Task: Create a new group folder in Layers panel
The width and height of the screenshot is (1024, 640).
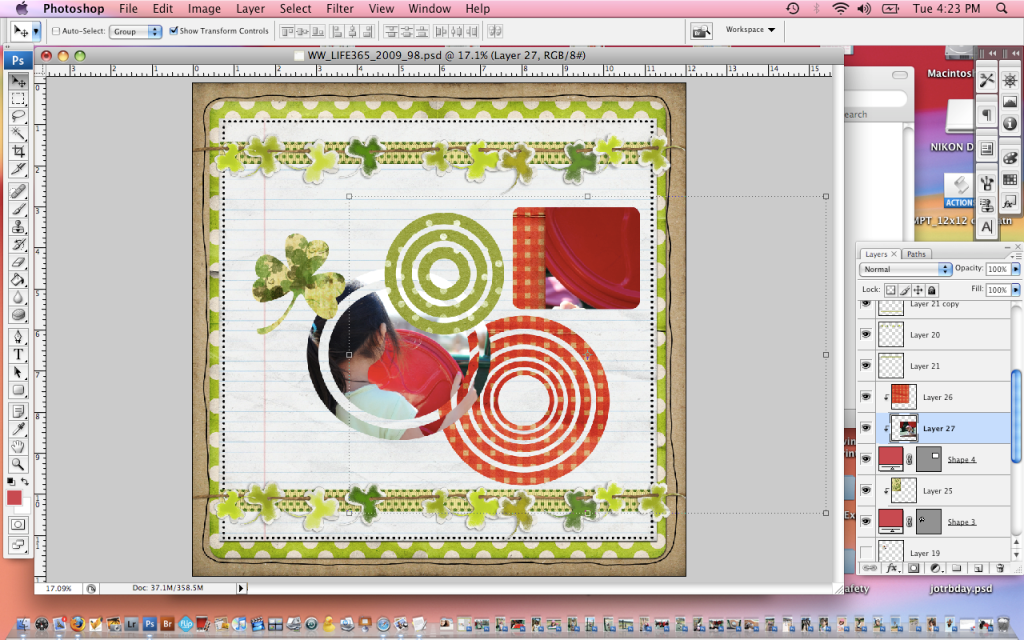Action: (957, 568)
